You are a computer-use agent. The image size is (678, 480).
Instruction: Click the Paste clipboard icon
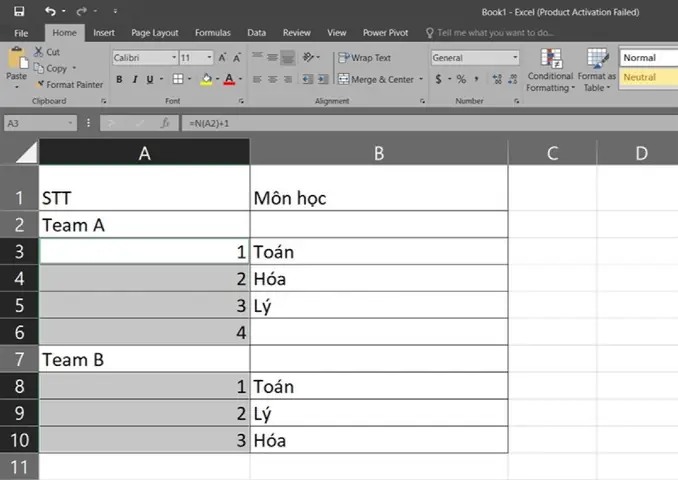pos(17,58)
